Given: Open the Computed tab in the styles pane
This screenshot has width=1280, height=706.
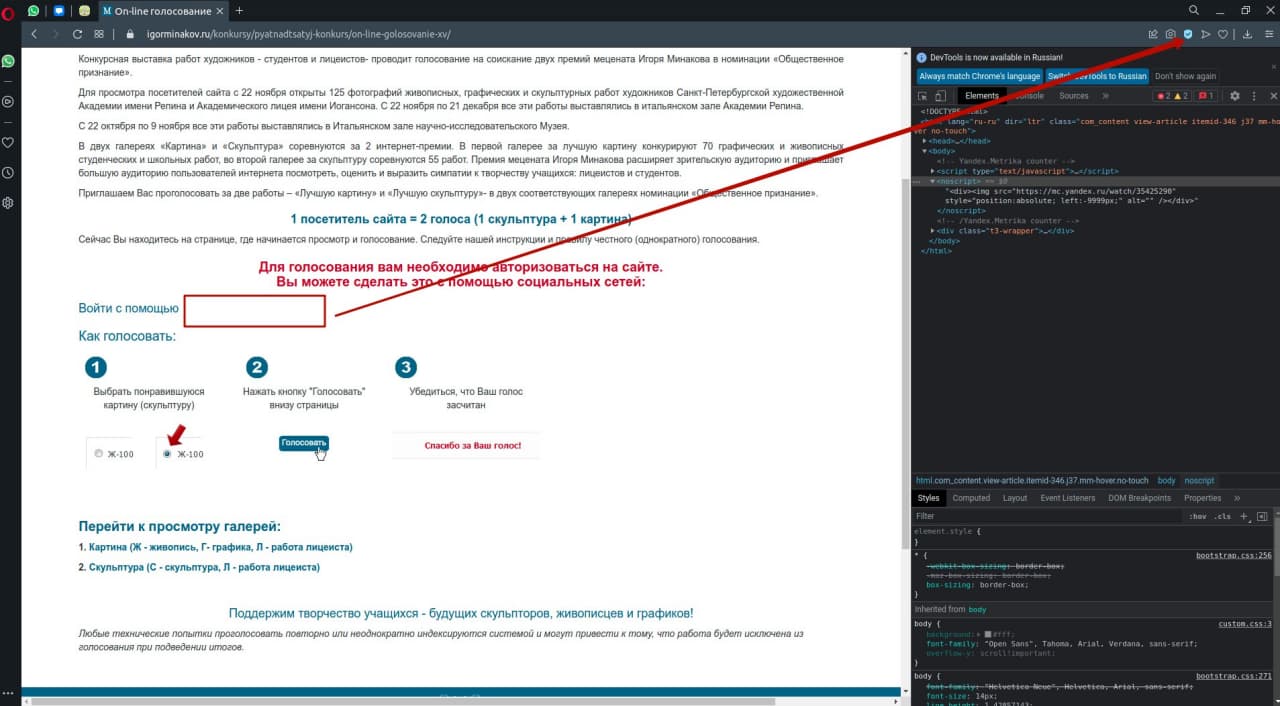Looking at the screenshot, I should tap(970, 498).
